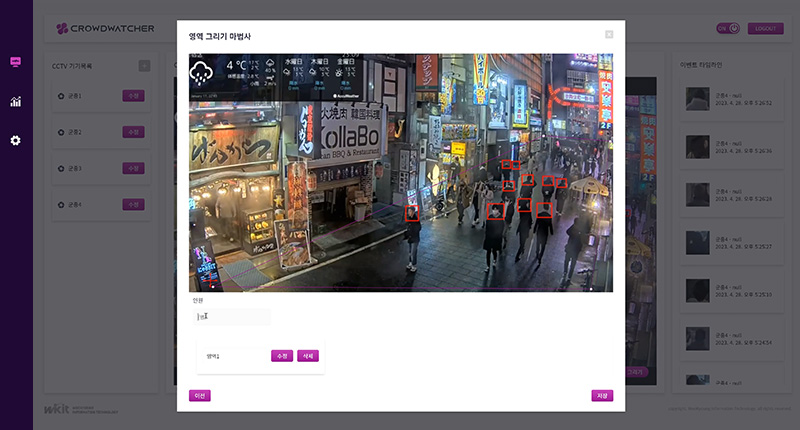Screen dimensions: 800x430
Task: Open the monitor view from the sidebar
Action: point(16,62)
